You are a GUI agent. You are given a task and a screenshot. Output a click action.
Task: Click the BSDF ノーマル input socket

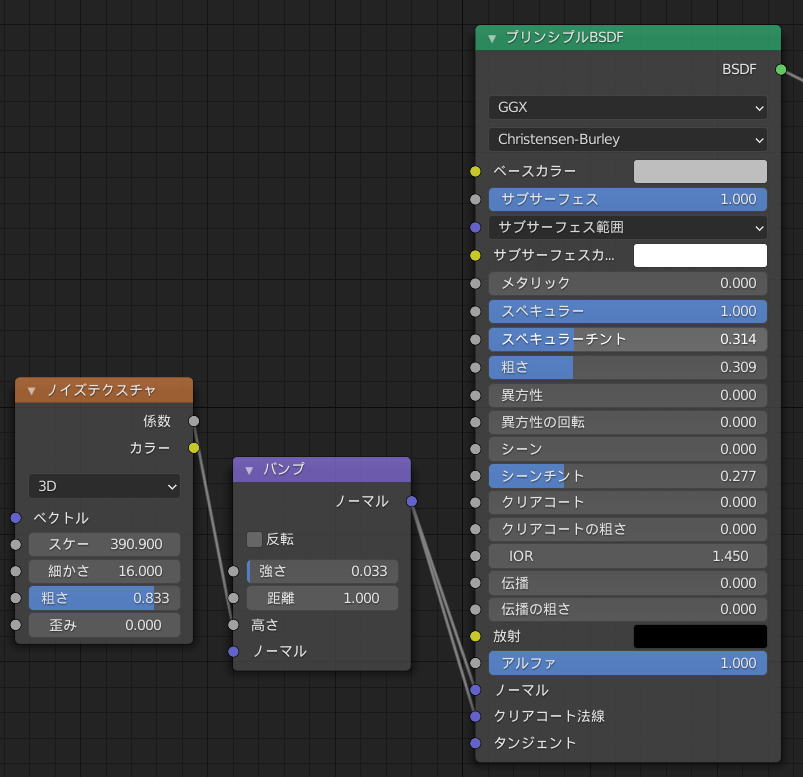[x=475, y=690]
